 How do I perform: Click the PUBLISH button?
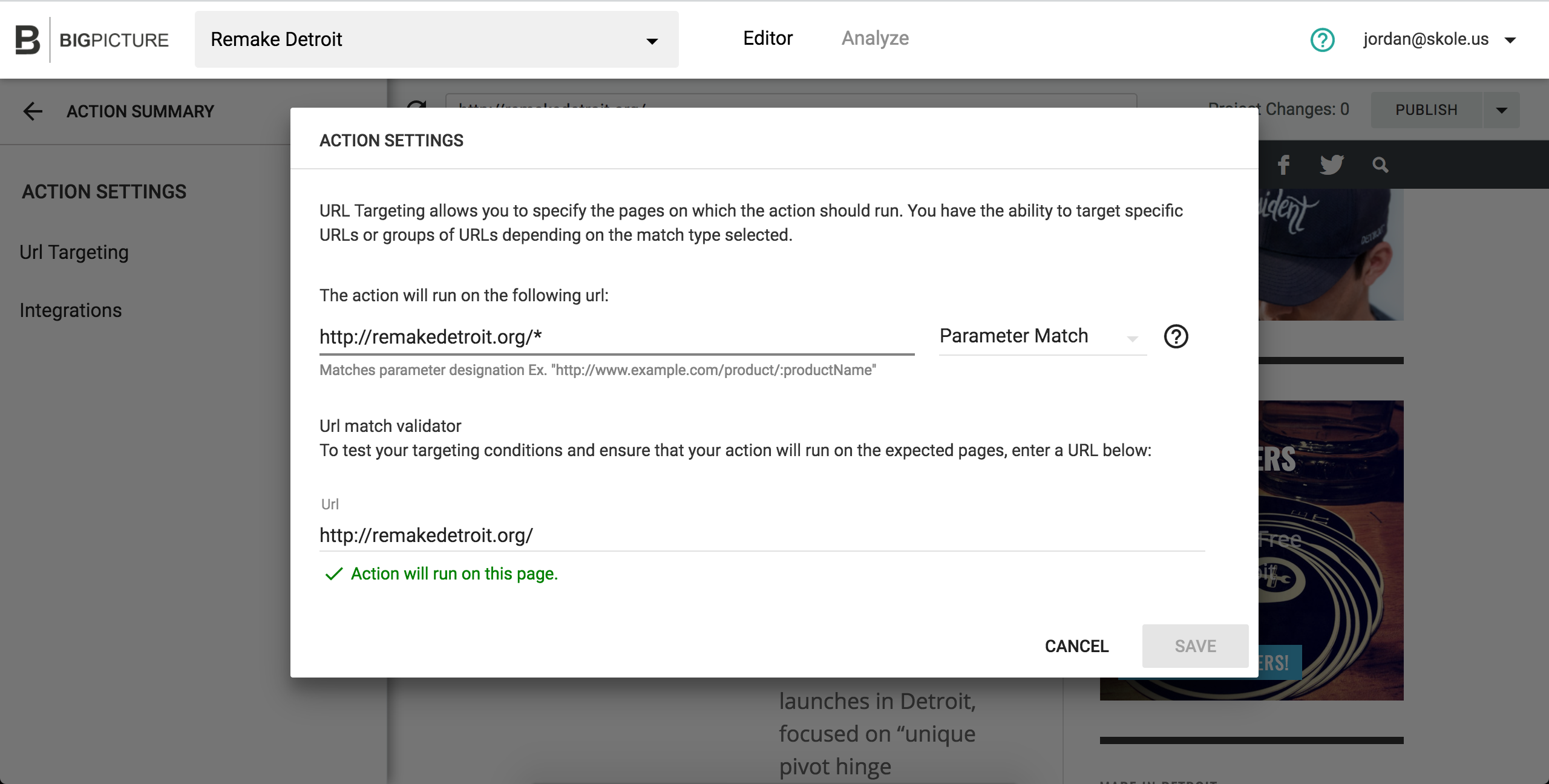(x=1426, y=110)
